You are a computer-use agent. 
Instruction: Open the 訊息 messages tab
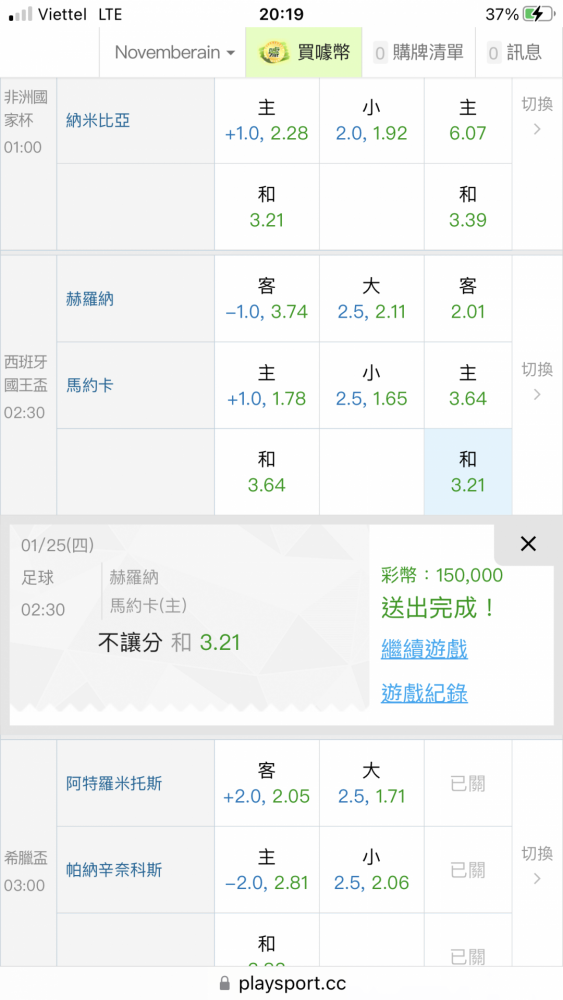[x=515, y=52]
